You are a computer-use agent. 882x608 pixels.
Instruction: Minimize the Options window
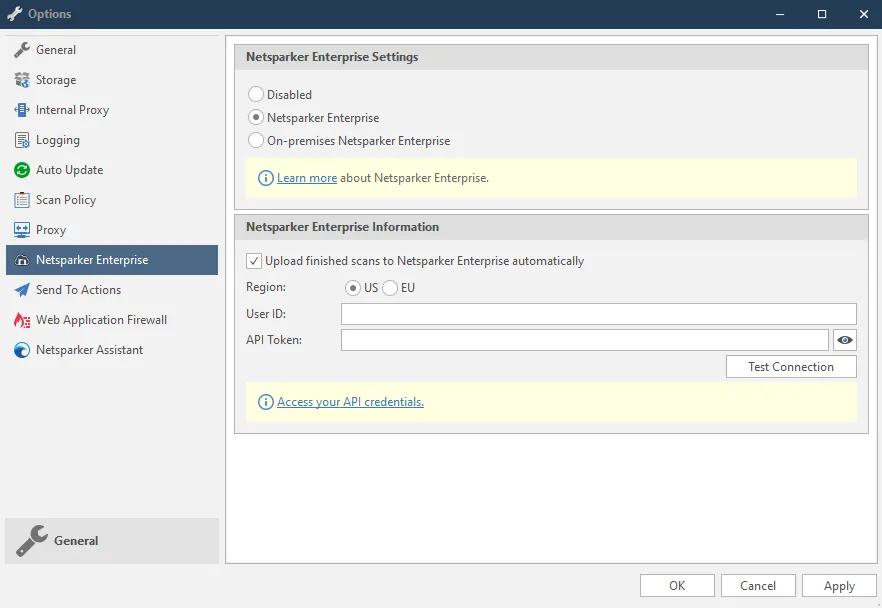780,14
